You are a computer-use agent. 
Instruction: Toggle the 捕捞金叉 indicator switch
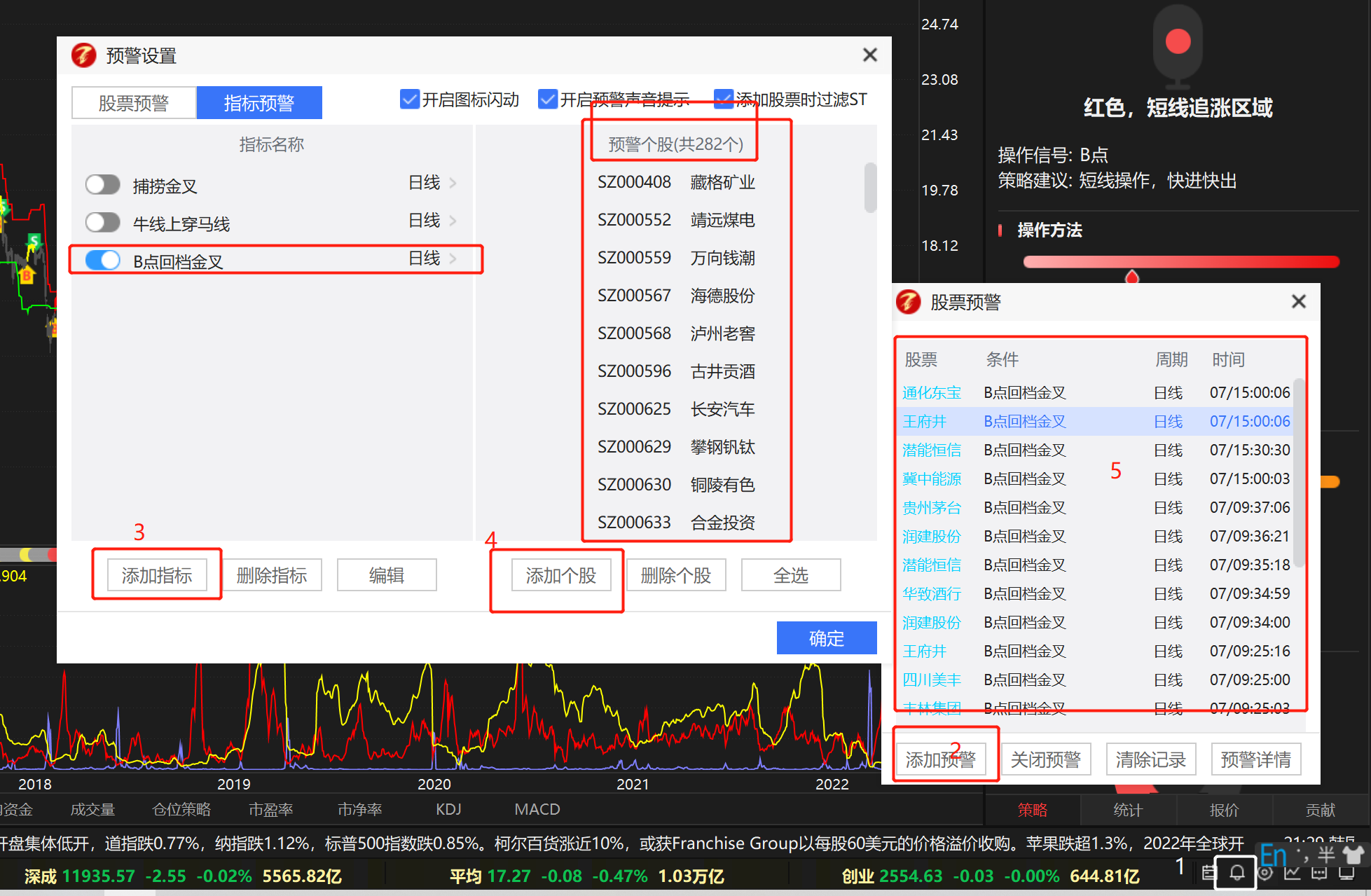(x=103, y=185)
